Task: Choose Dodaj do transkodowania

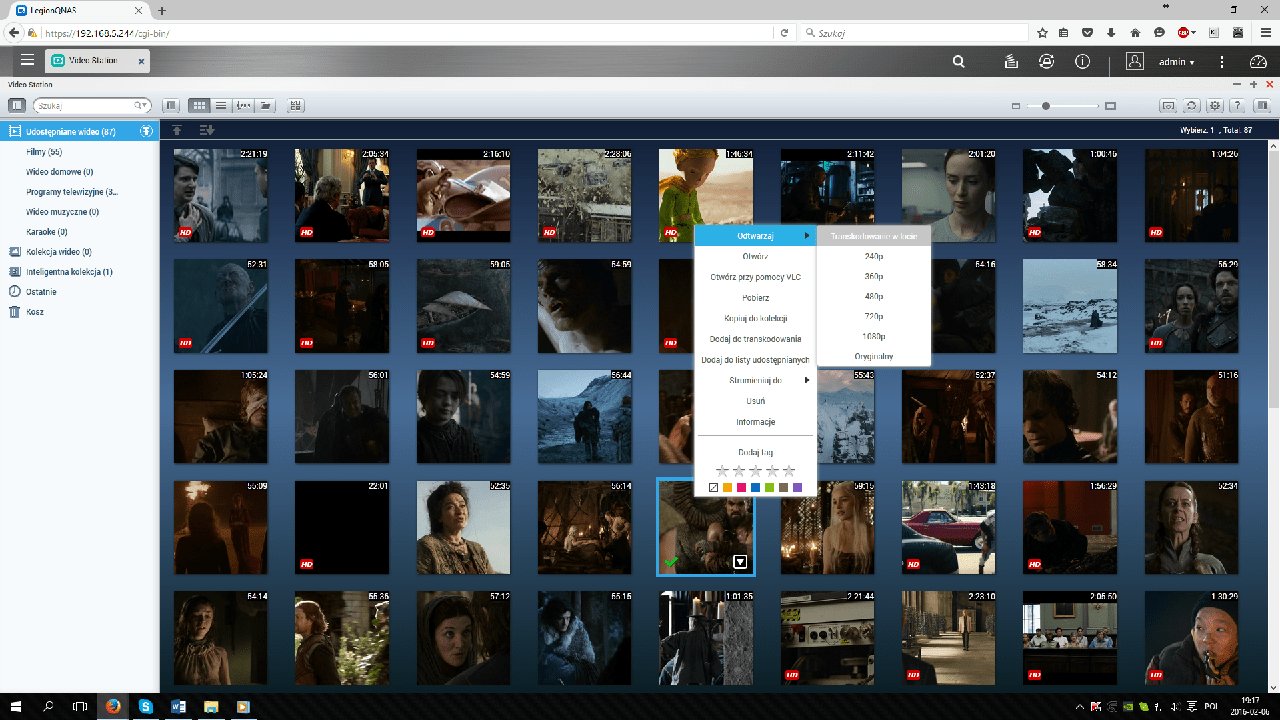Action: [x=755, y=339]
